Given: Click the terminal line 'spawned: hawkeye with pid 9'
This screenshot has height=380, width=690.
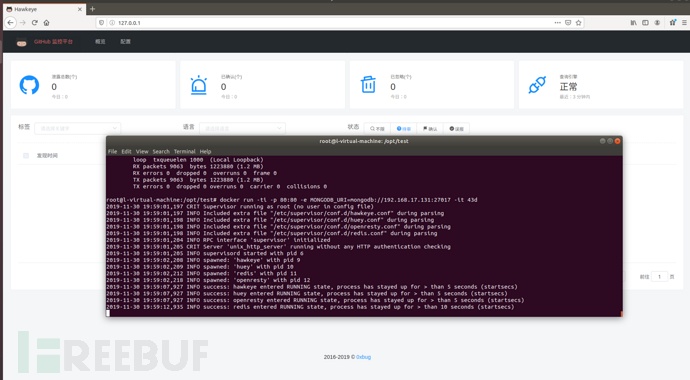Looking at the screenshot, I should [x=203, y=260].
